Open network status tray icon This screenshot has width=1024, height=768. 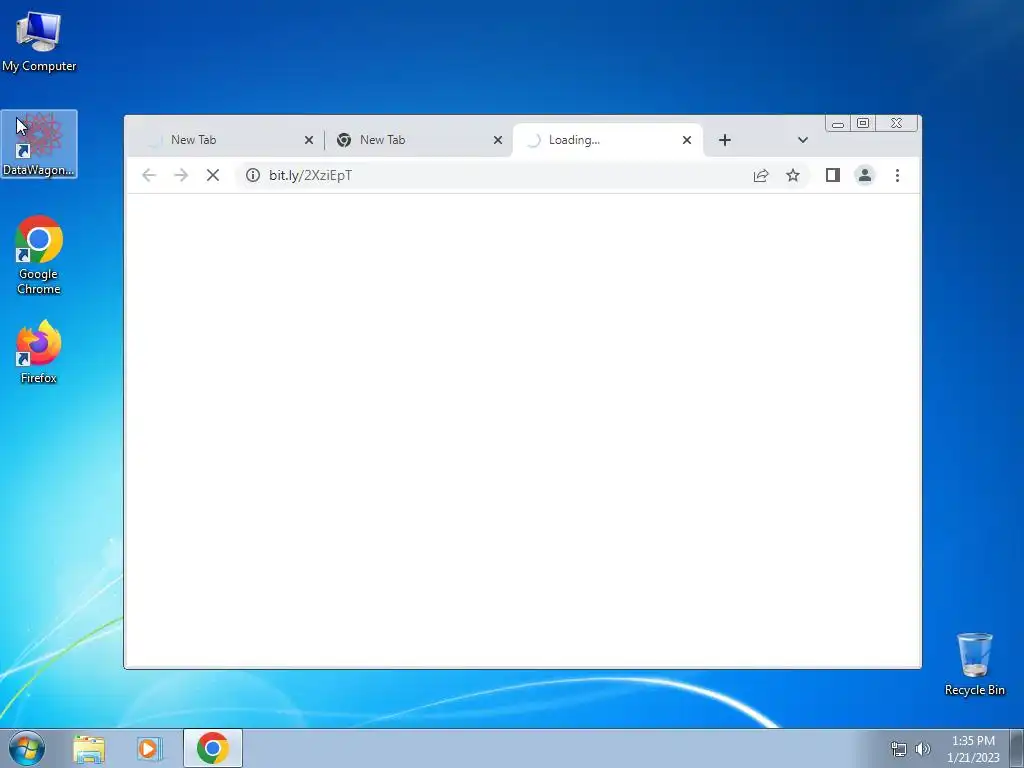click(x=899, y=749)
